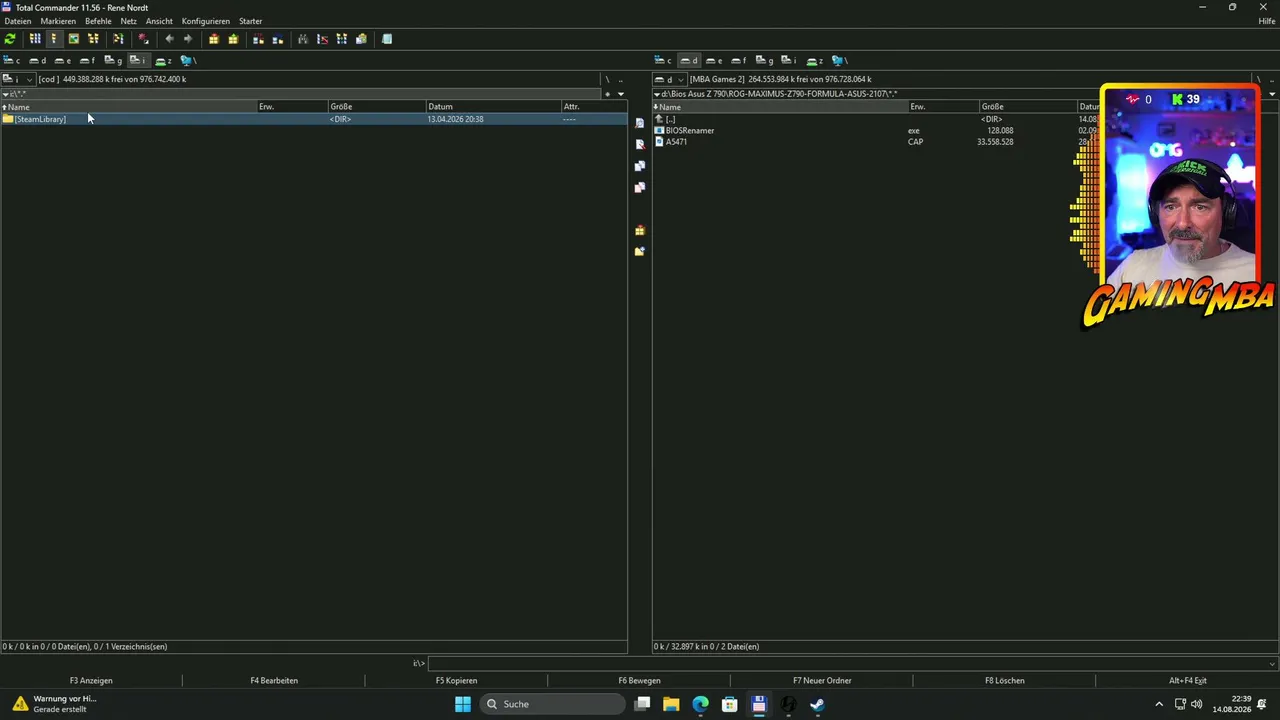The height and width of the screenshot is (720, 1280).
Task: Invert selection with red star icon
Action: [143, 39]
